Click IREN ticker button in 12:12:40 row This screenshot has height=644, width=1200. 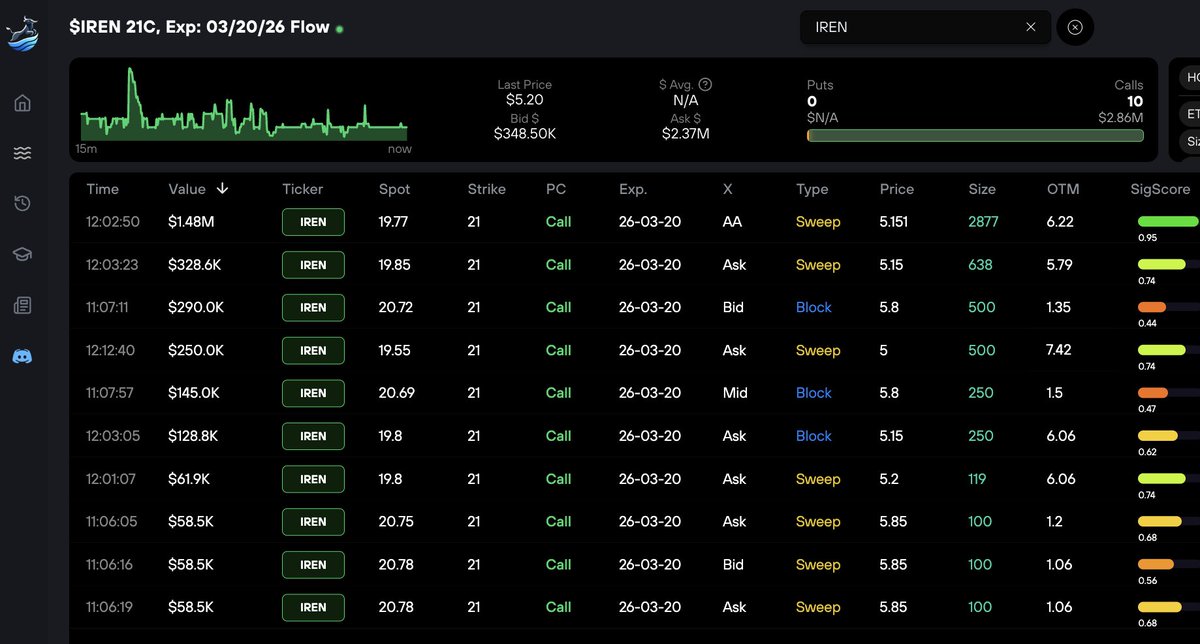pos(313,350)
